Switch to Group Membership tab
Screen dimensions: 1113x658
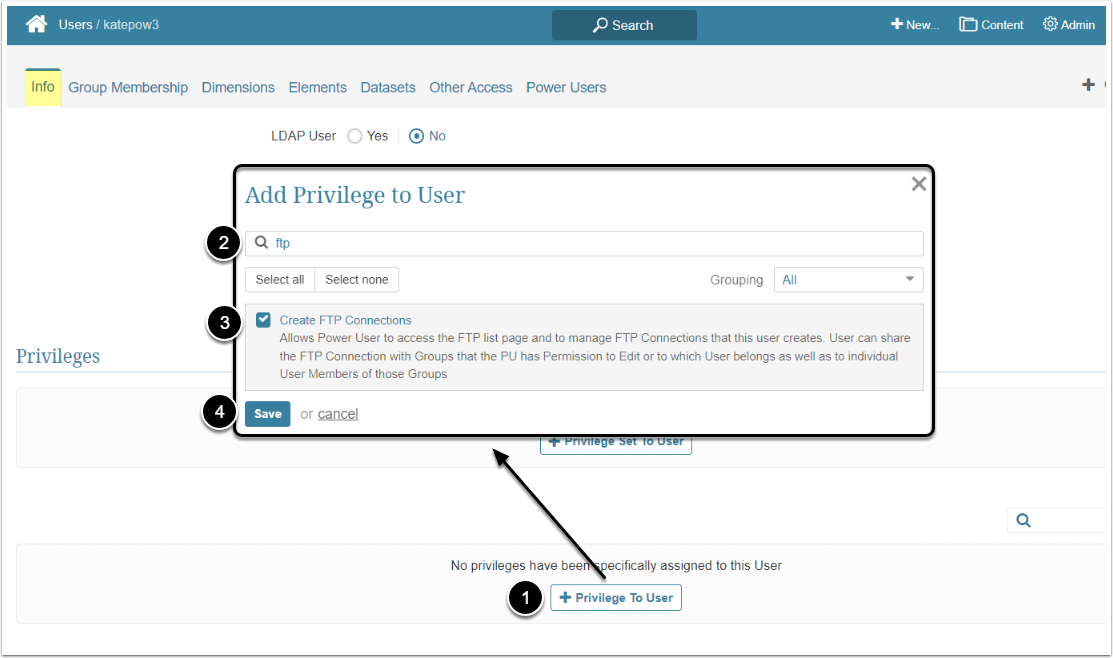128,87
